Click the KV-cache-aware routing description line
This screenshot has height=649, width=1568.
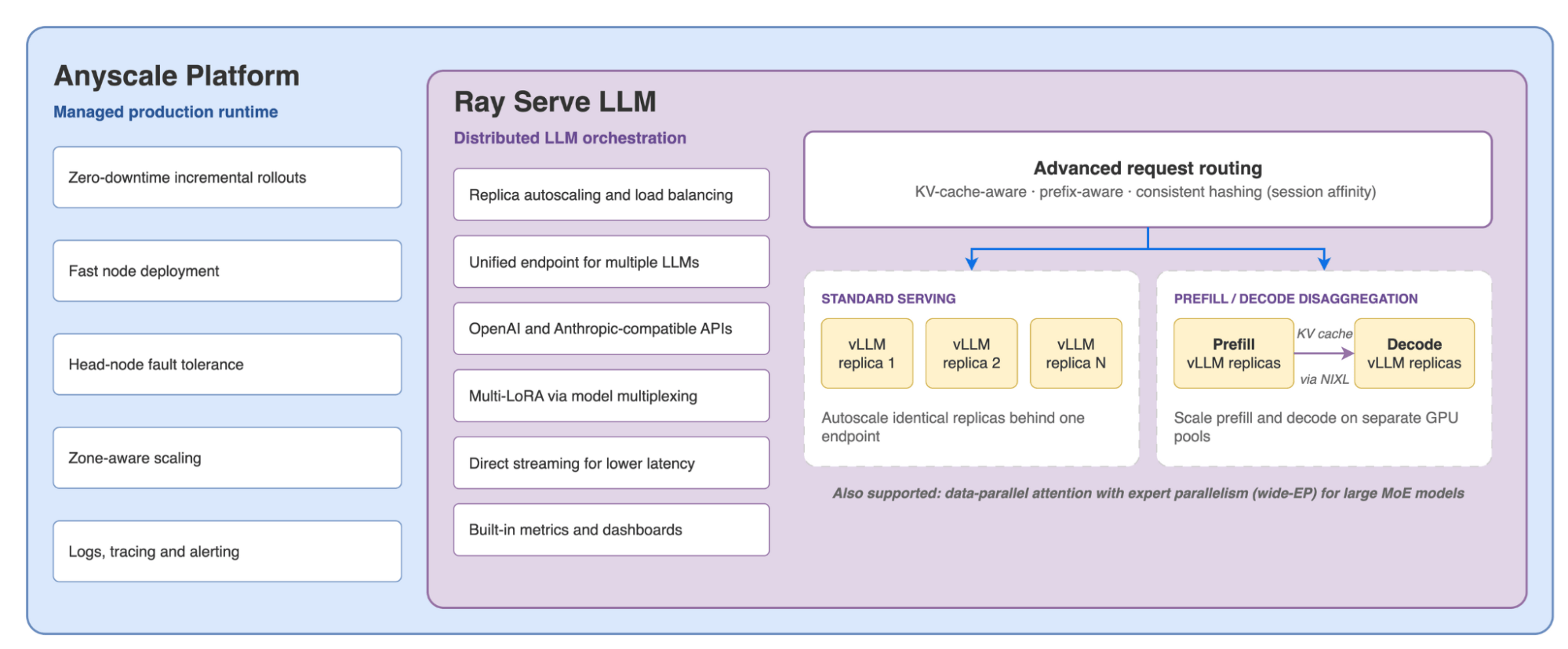click(1145, 192)
